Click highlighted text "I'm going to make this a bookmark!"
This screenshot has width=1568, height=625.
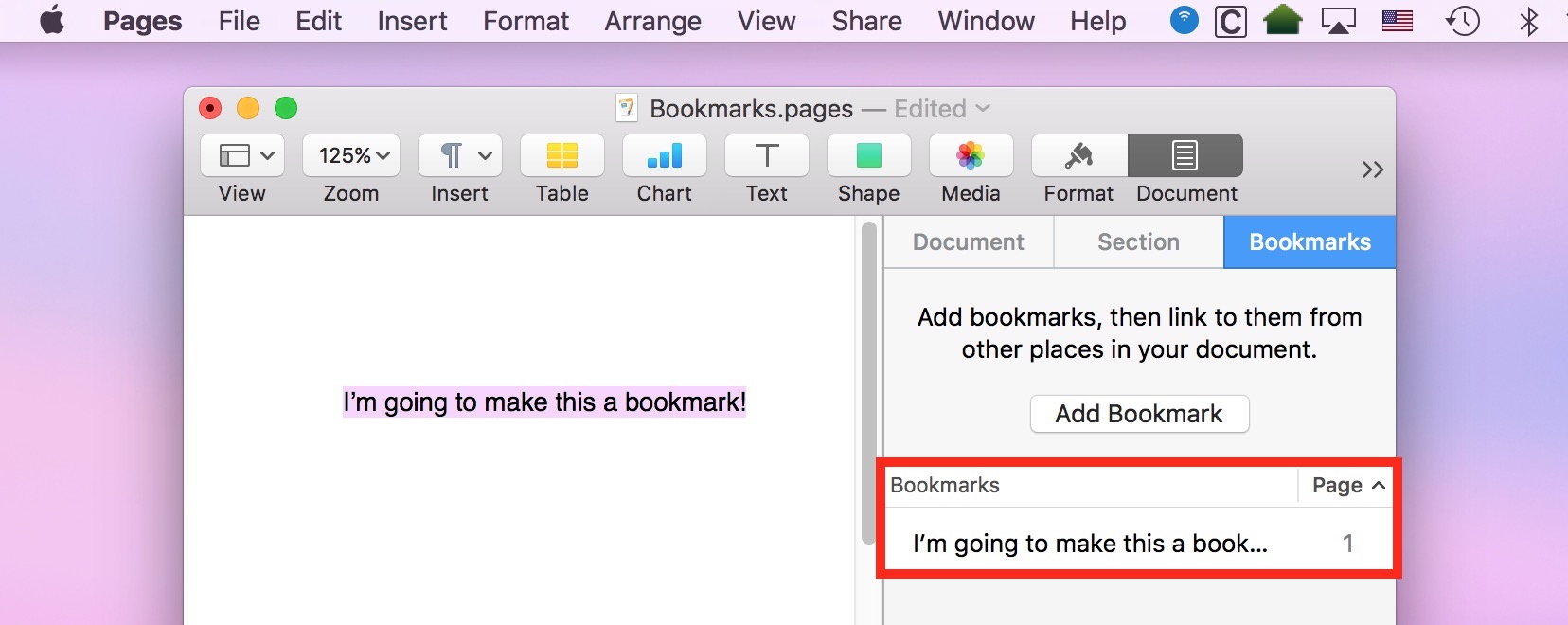click(544, 402)
